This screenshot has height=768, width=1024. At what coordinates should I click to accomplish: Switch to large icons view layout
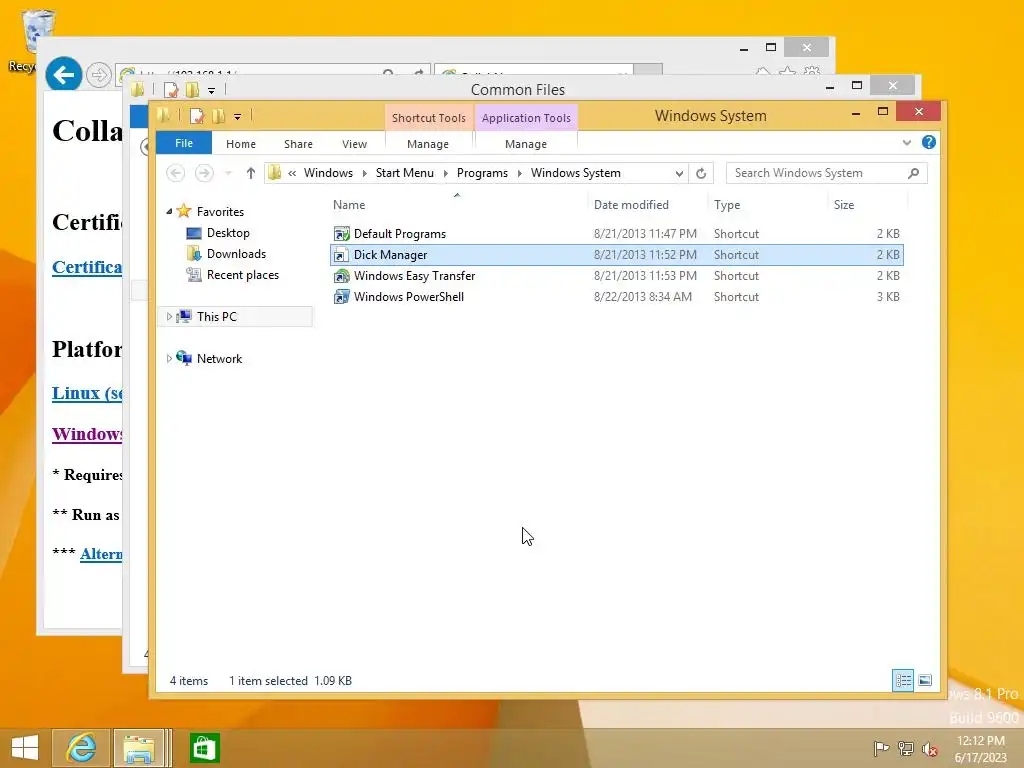[925, 680]
